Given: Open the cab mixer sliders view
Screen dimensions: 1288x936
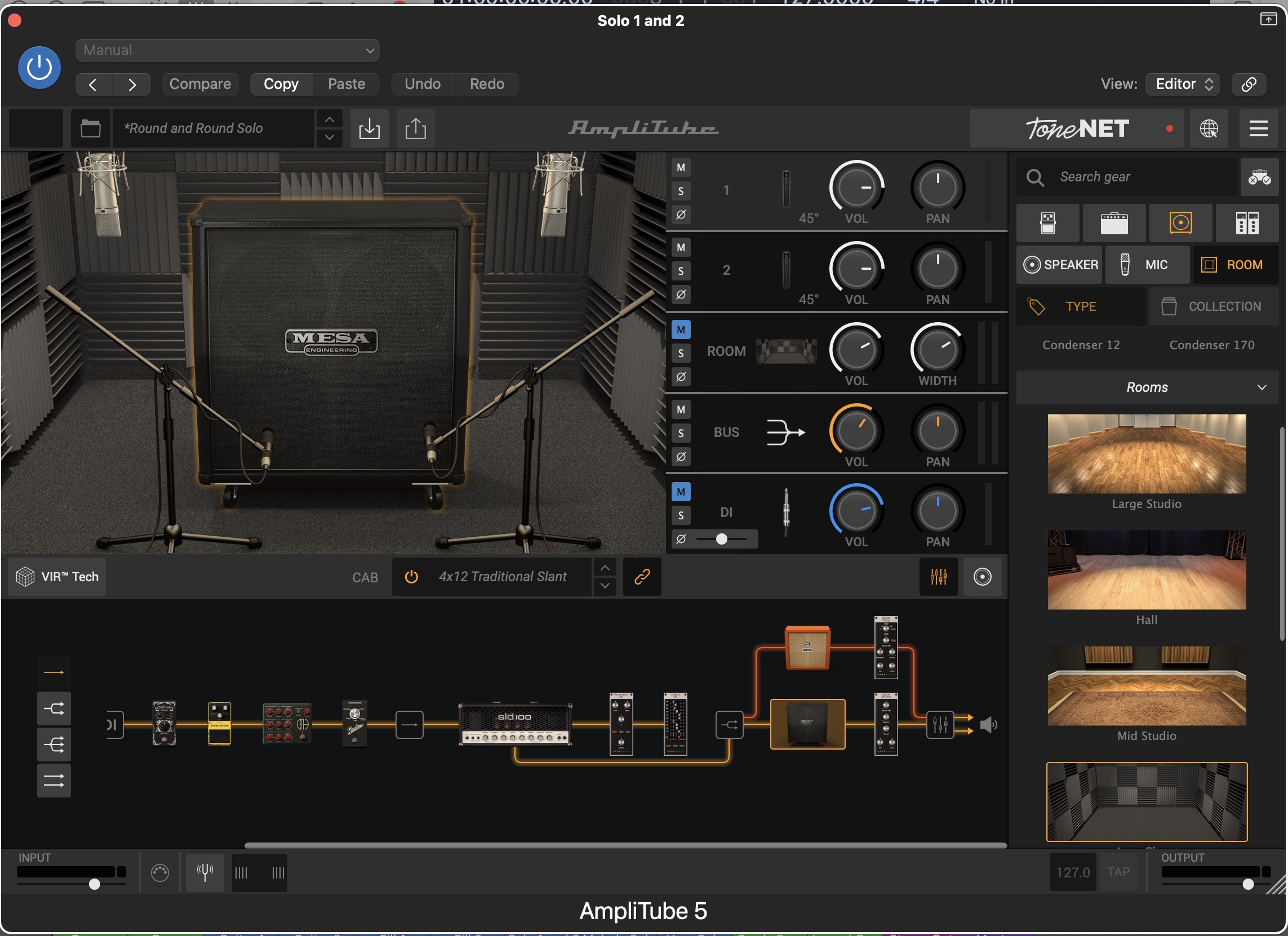Looking at the screenshot, I should [x=938, y=577].
